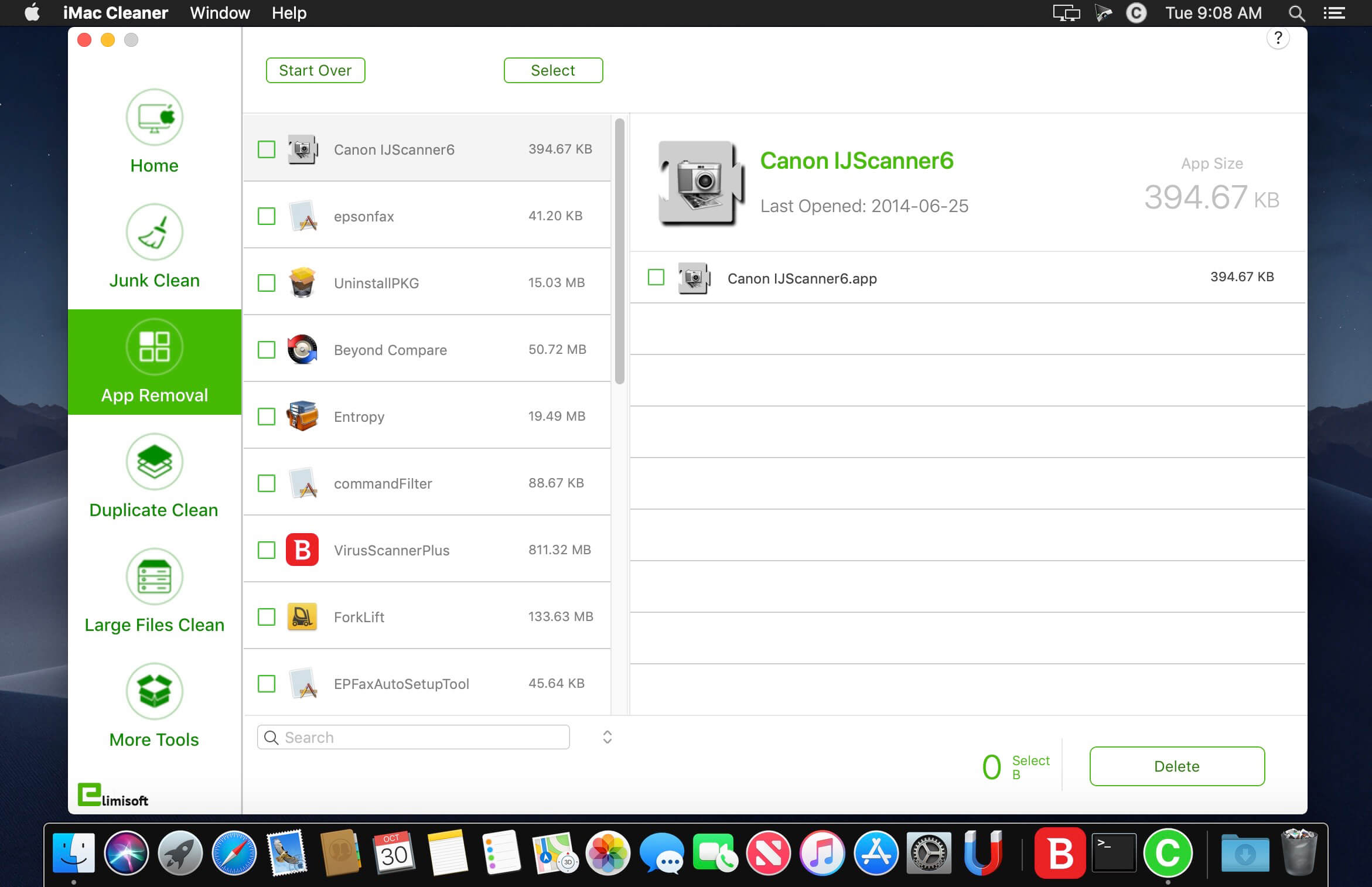Open the Large Files Clean icon
Viewport: 1372px width, 887px height.
155,576
